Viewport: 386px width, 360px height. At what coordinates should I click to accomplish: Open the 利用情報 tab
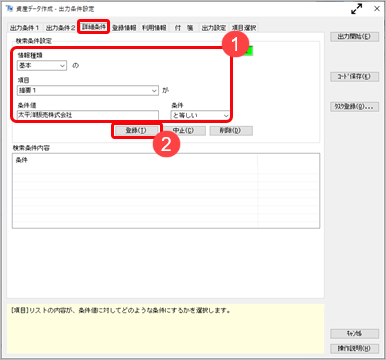154,28
